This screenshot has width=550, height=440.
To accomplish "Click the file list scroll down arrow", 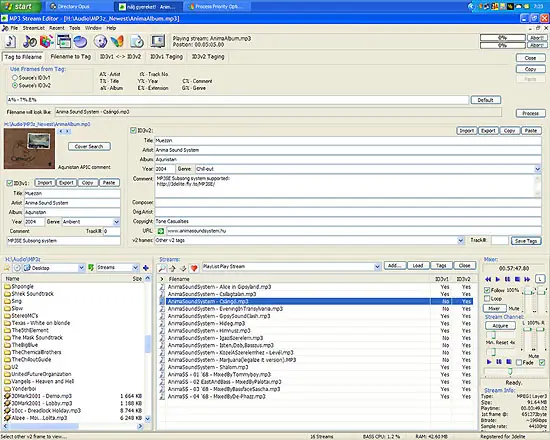I will pos(148,418).
